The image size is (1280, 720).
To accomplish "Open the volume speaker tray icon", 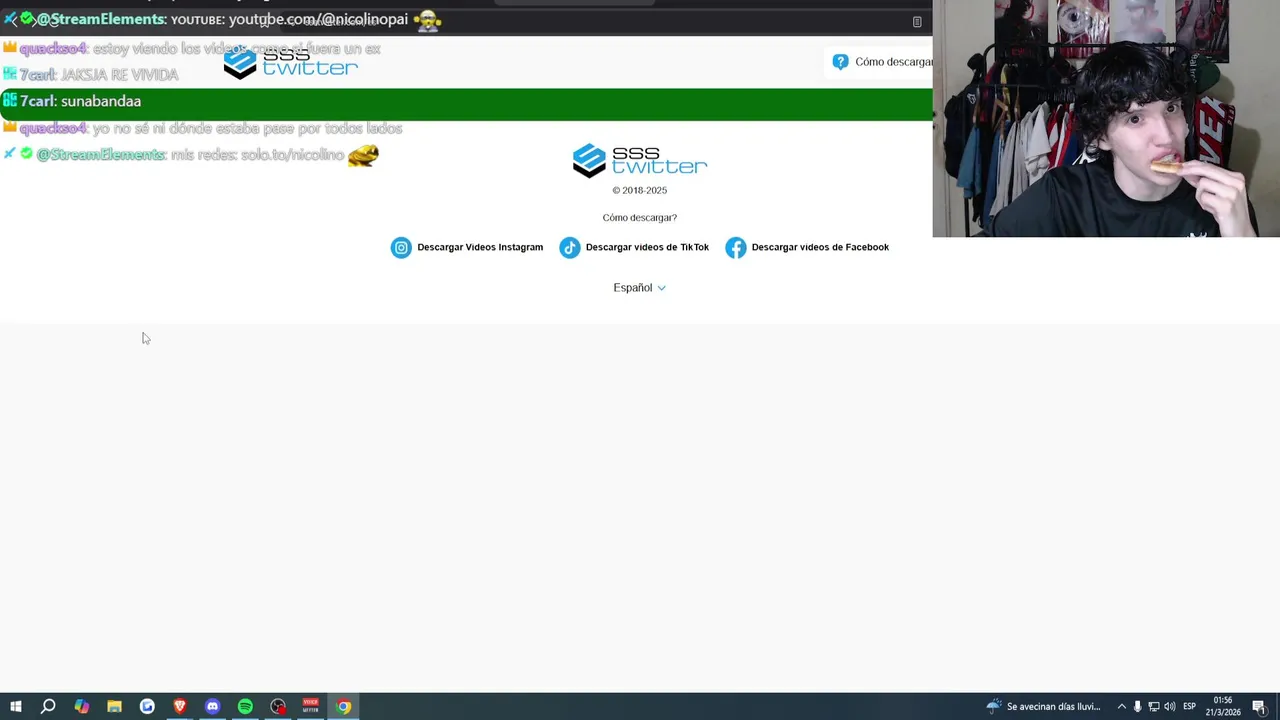I will pos(1169,706).
